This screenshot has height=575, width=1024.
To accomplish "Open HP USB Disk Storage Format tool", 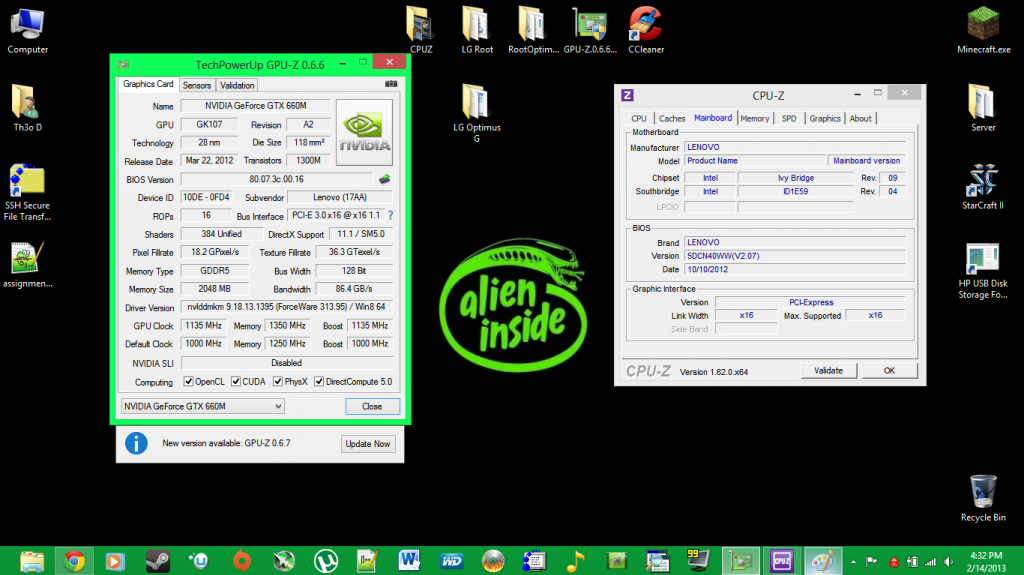I will (983, 271).
